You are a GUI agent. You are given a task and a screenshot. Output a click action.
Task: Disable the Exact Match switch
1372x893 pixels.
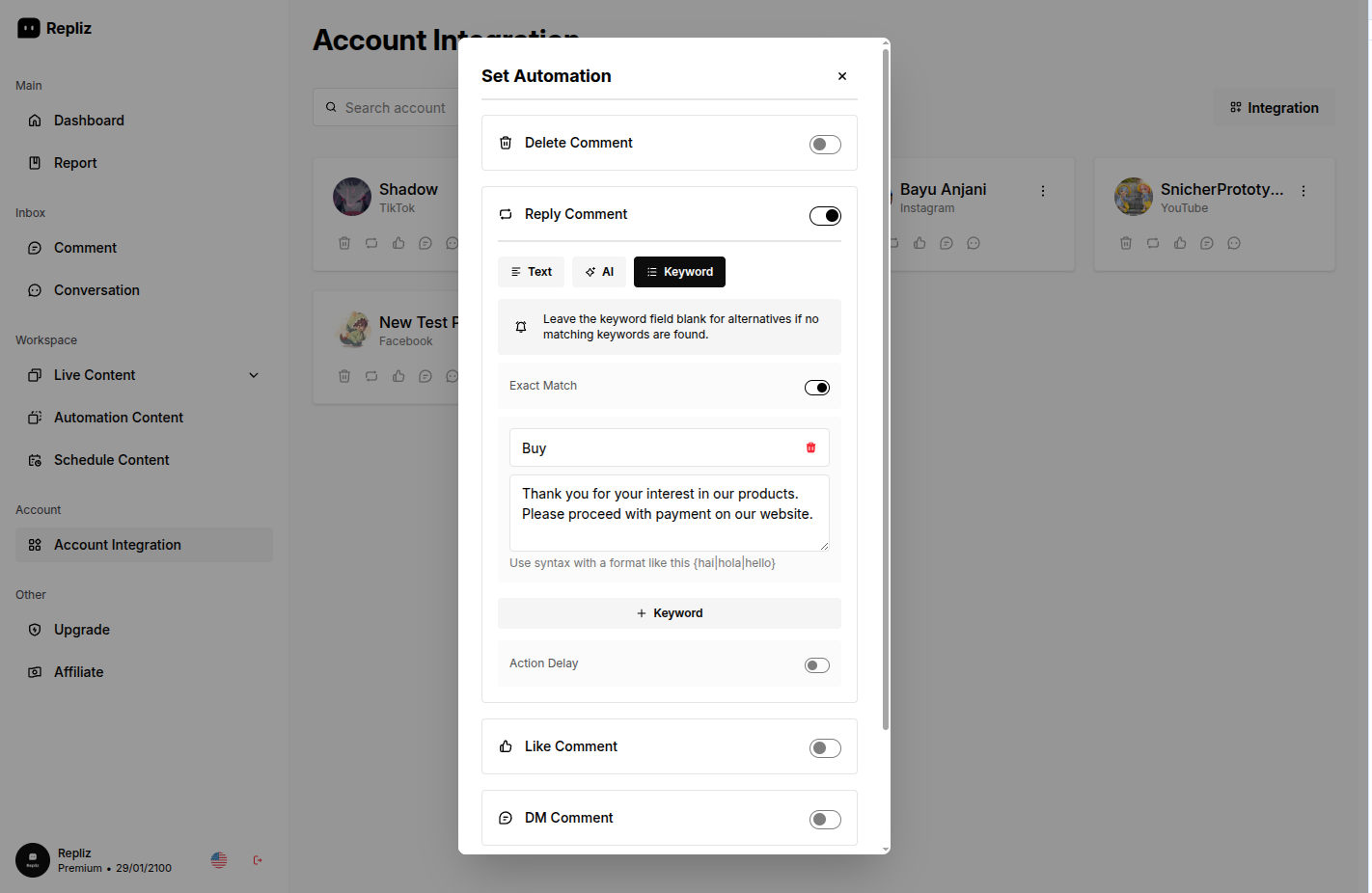816,388
